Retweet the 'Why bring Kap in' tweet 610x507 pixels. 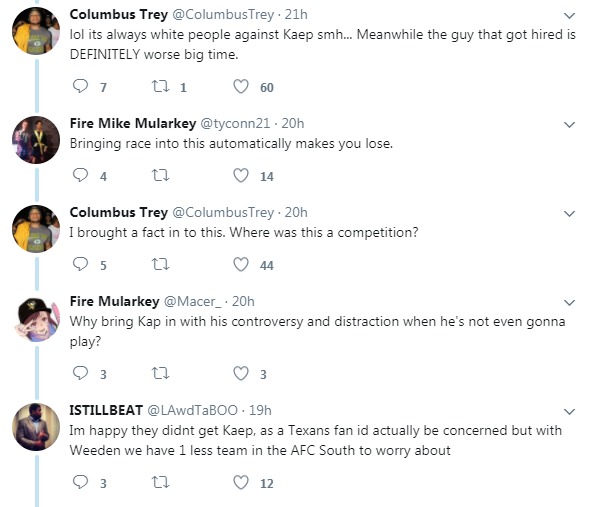[159, 373]
